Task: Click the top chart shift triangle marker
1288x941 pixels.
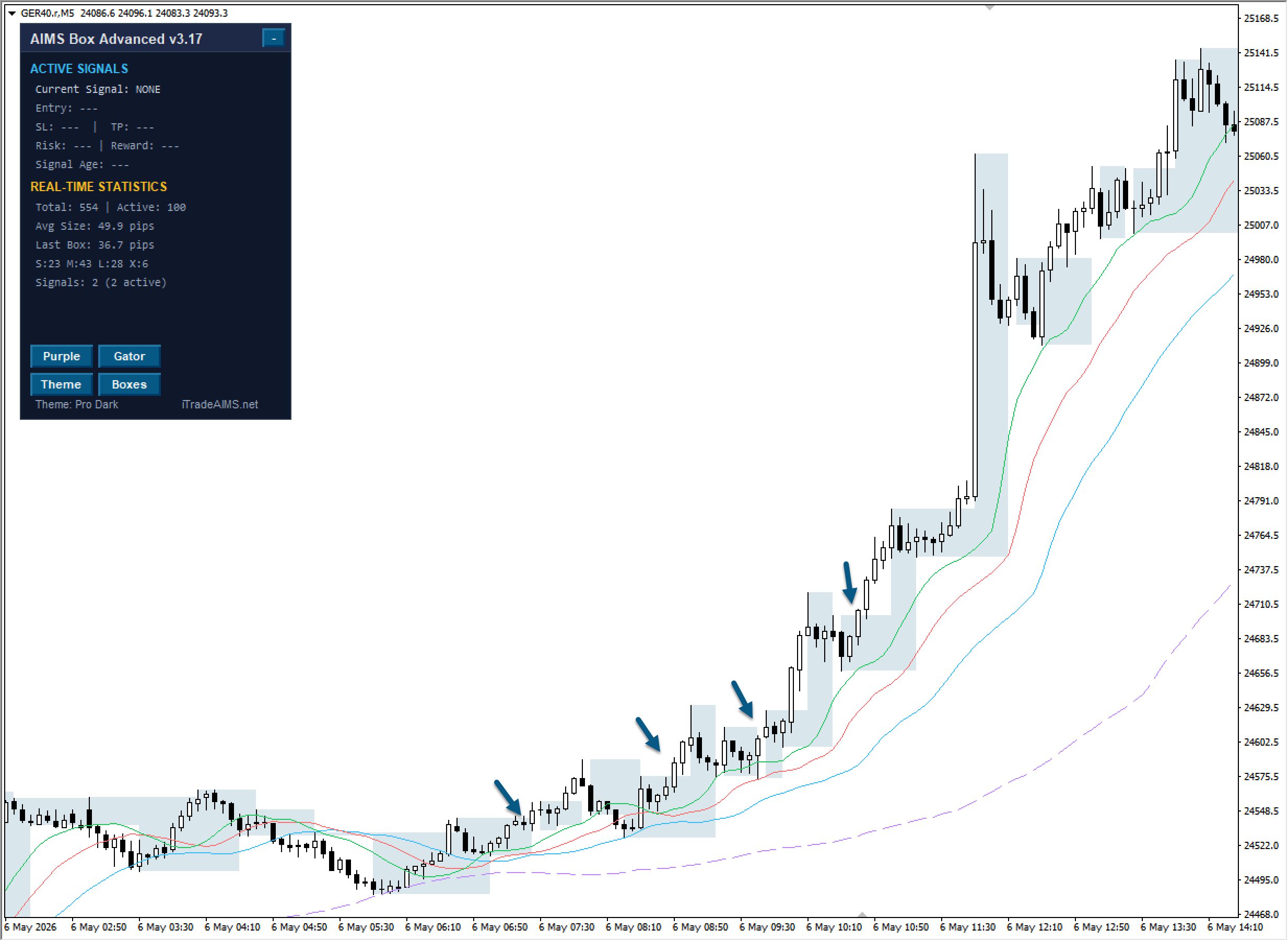Action: [990, 7]
